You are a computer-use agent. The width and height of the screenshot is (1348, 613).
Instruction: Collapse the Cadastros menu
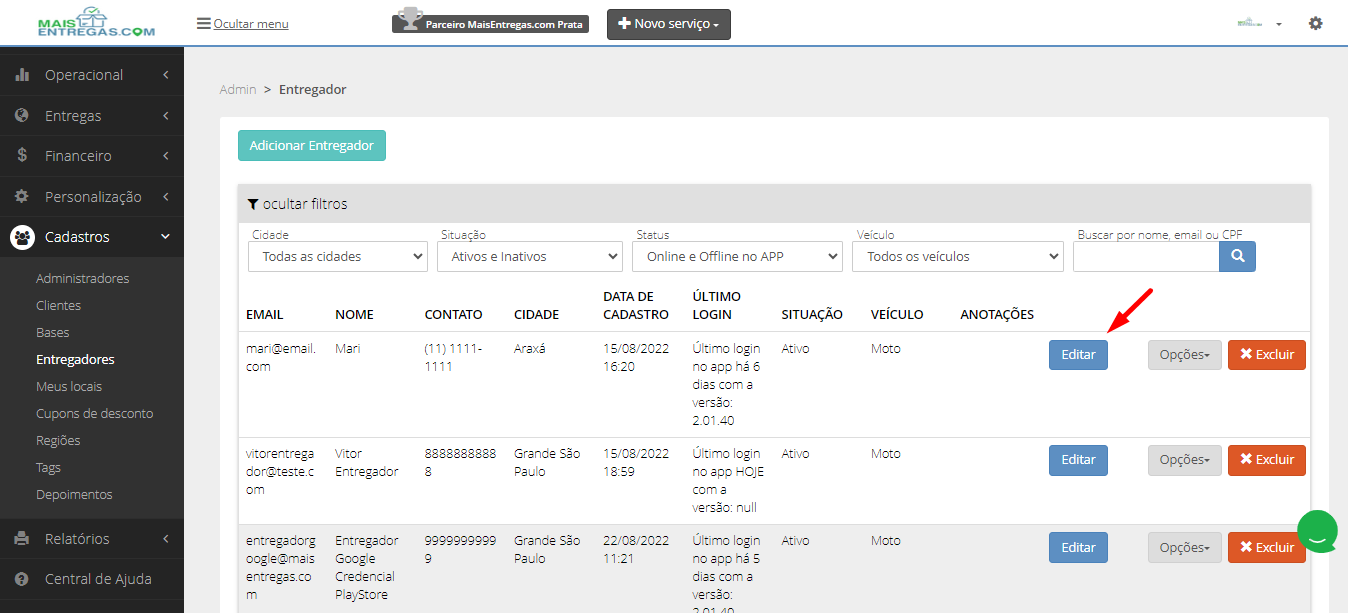(92, 237)
